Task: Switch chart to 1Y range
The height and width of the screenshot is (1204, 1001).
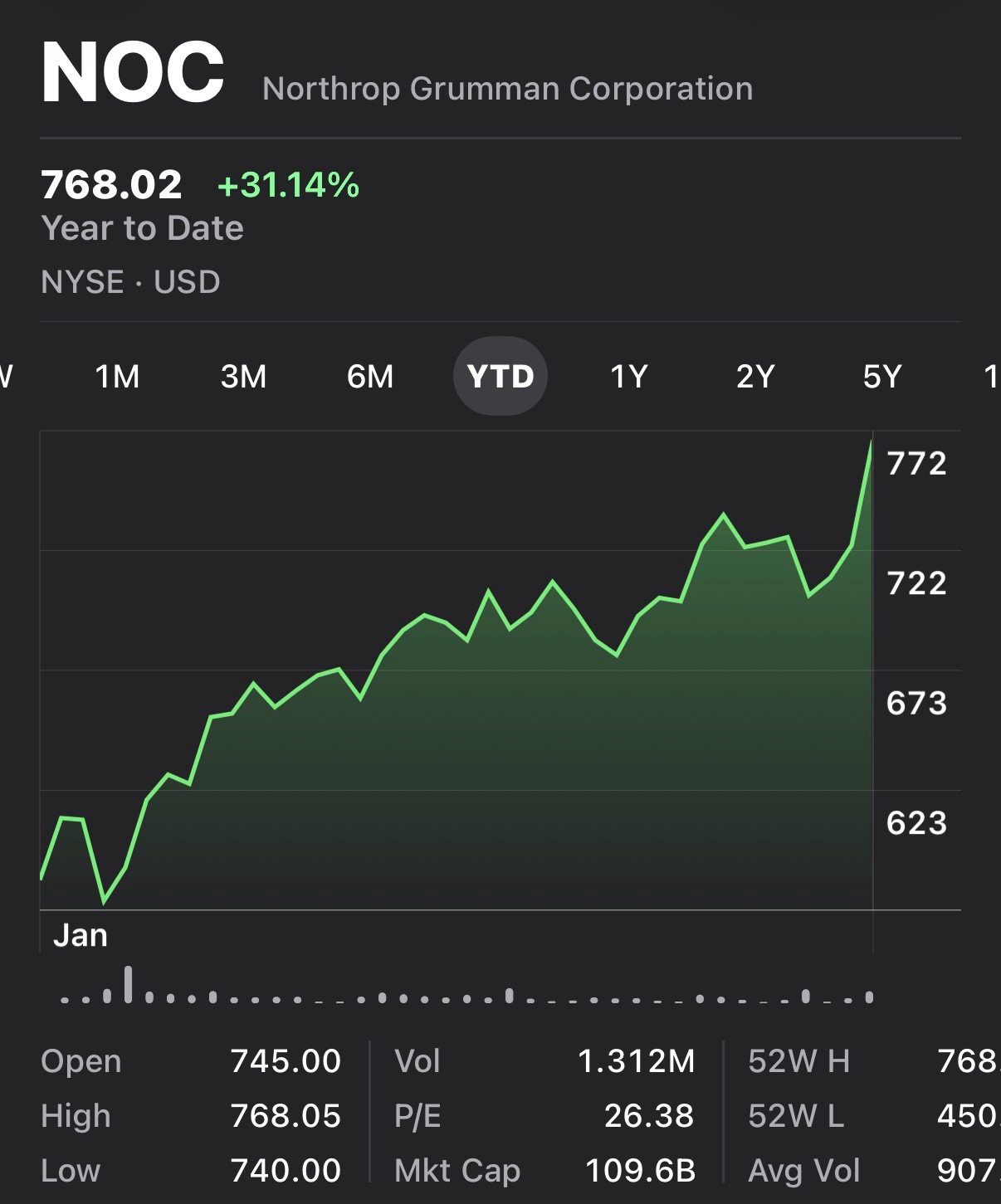Action: pos(628,377)
